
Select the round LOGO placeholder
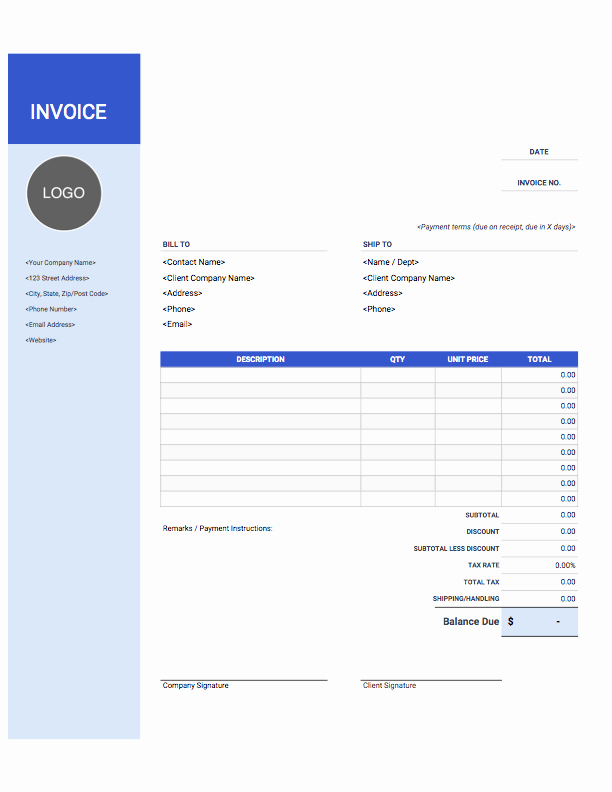(x=64, y=193)
